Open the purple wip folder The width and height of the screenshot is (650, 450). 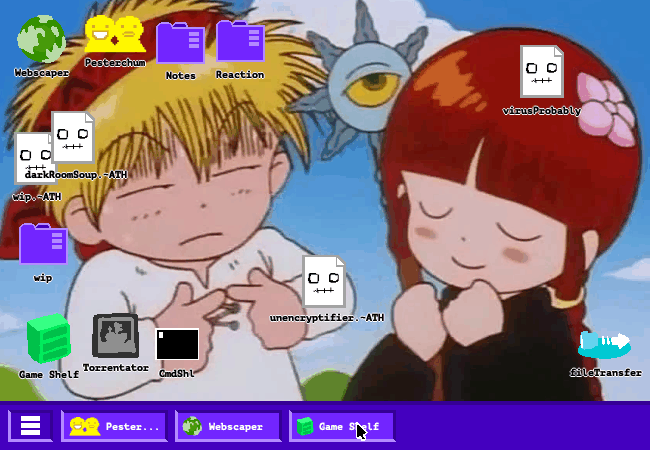43,245
